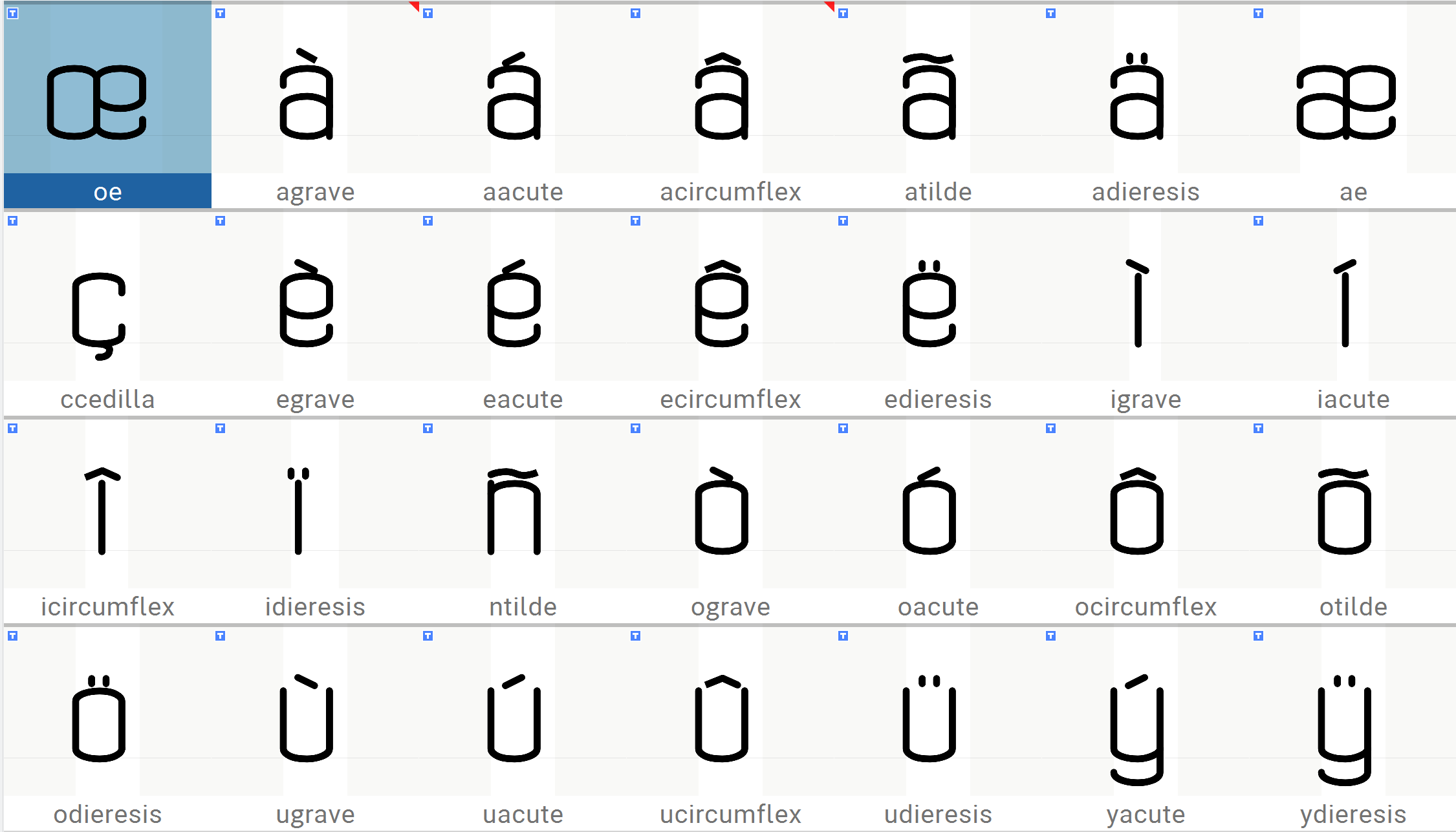1456x832 pixels.
Task: Select the ý glyph drawing
Action: (1137, 731)
